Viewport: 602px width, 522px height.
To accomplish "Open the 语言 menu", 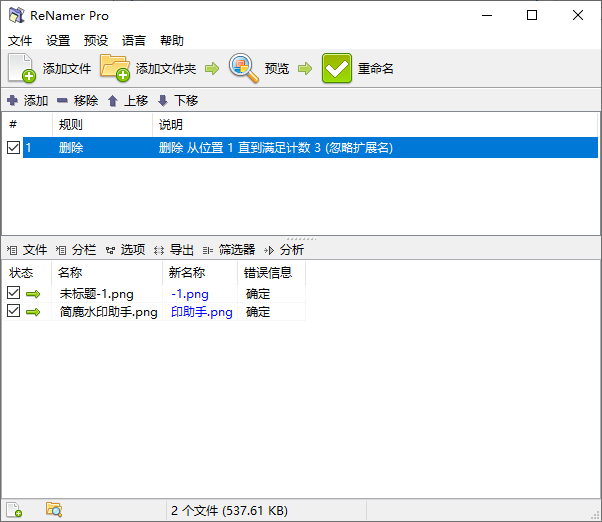I will (x=134, y=41).
